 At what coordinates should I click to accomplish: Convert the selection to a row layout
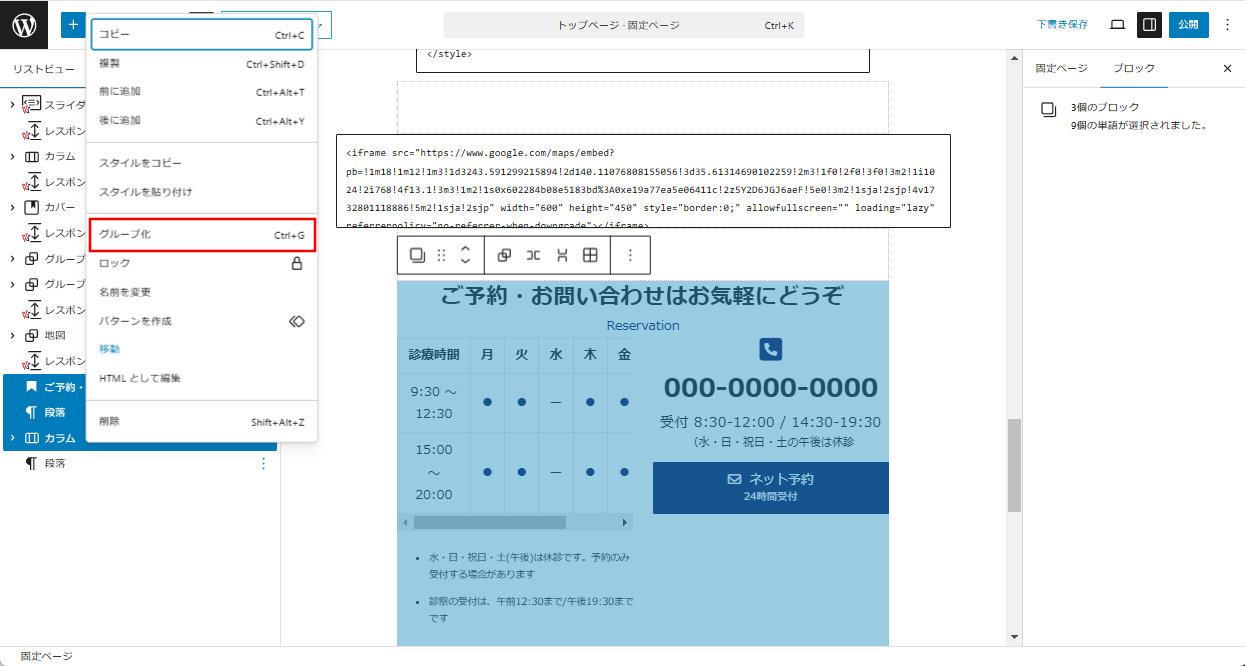pyautogui.click(x=533, y=255)
